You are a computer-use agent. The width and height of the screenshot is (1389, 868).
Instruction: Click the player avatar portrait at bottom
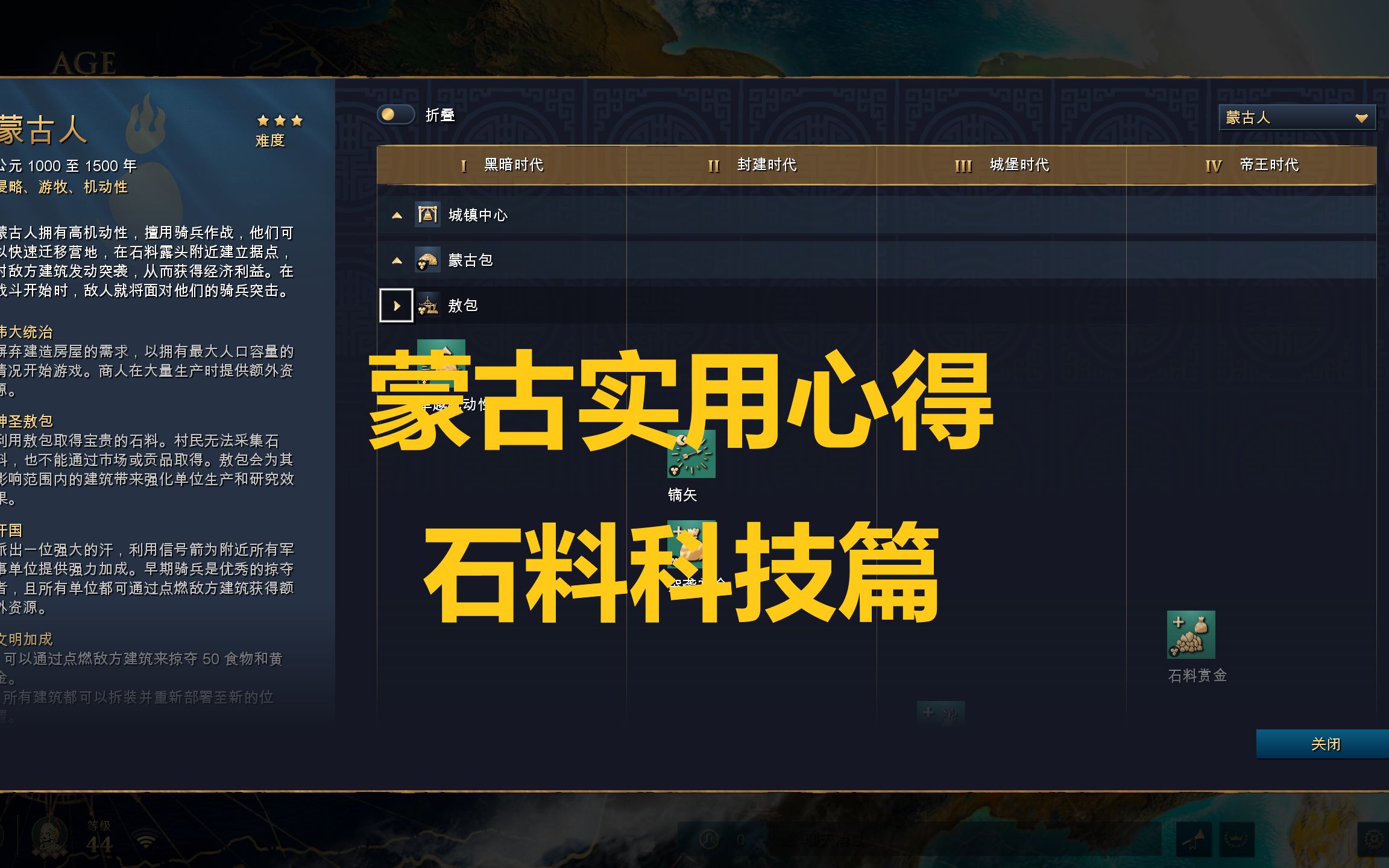pos(49,837)
